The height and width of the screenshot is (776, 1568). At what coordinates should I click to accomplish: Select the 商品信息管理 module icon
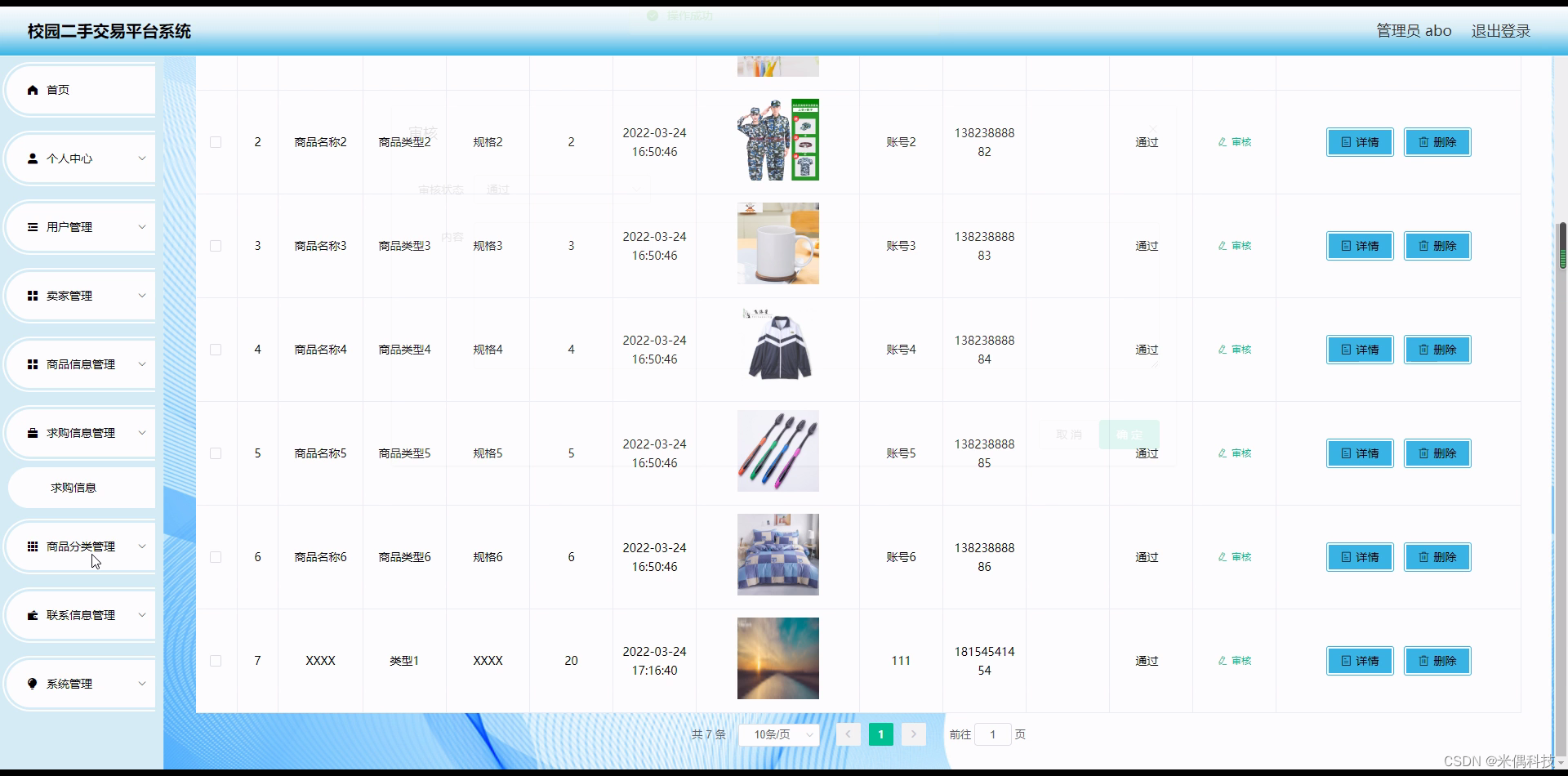click(33, 364)
